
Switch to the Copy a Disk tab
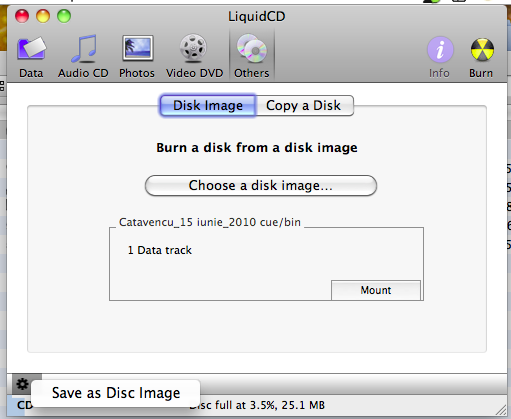(304, 106)
